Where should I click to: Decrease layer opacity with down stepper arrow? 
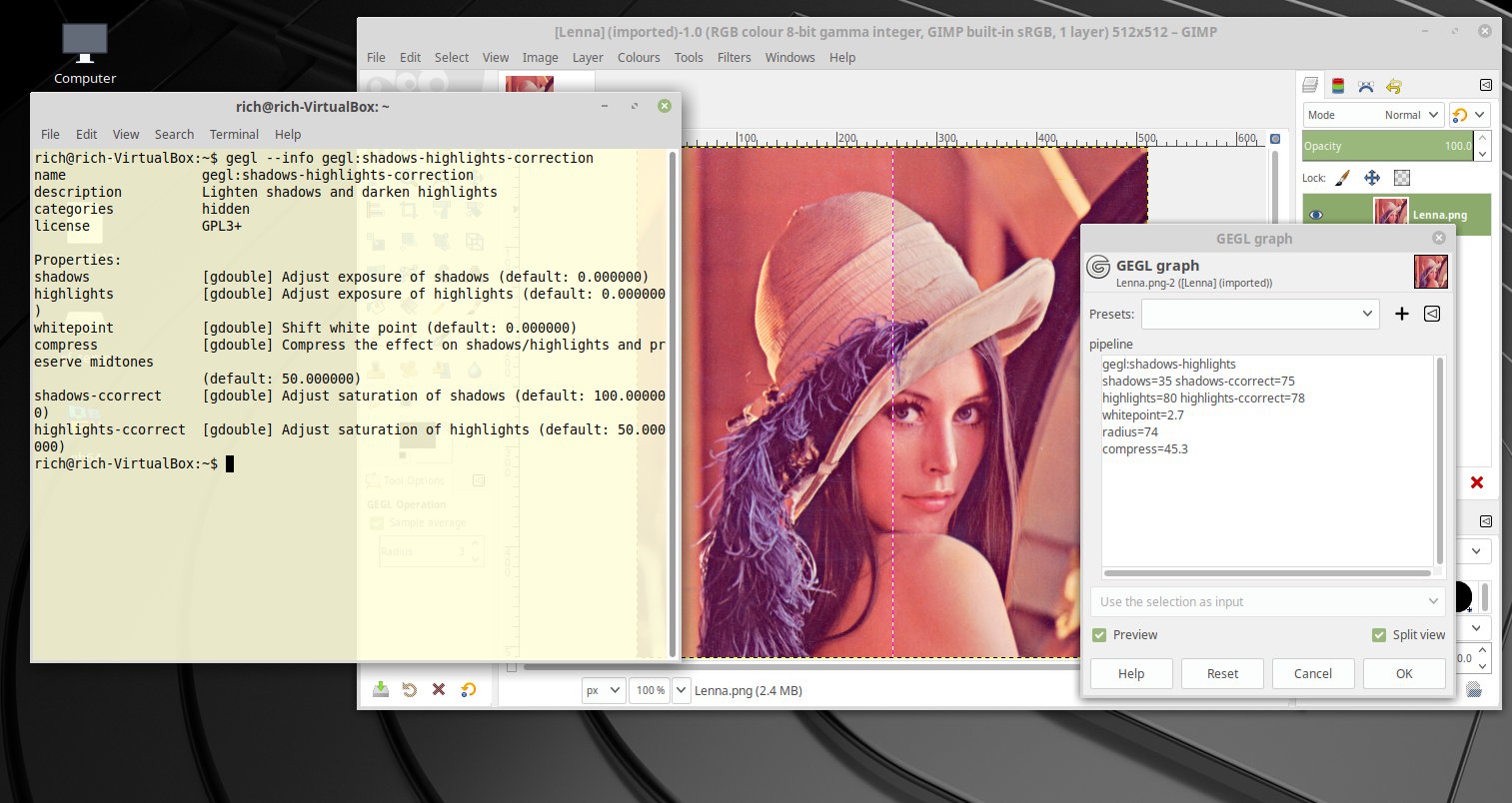(1483, 153)
